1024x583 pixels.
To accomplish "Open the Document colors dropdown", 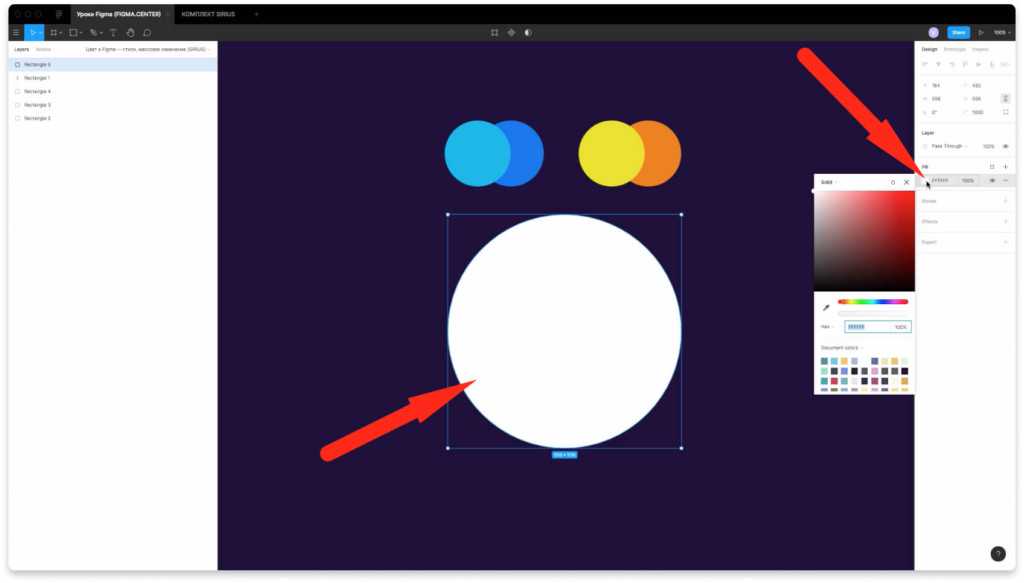I will click(x=842, y=348).
